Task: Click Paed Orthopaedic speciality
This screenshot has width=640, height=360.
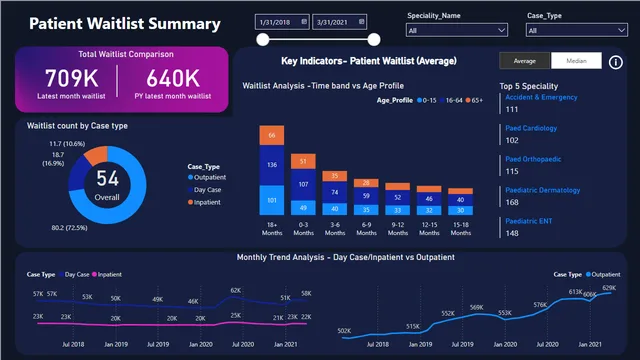Action: 533,159
